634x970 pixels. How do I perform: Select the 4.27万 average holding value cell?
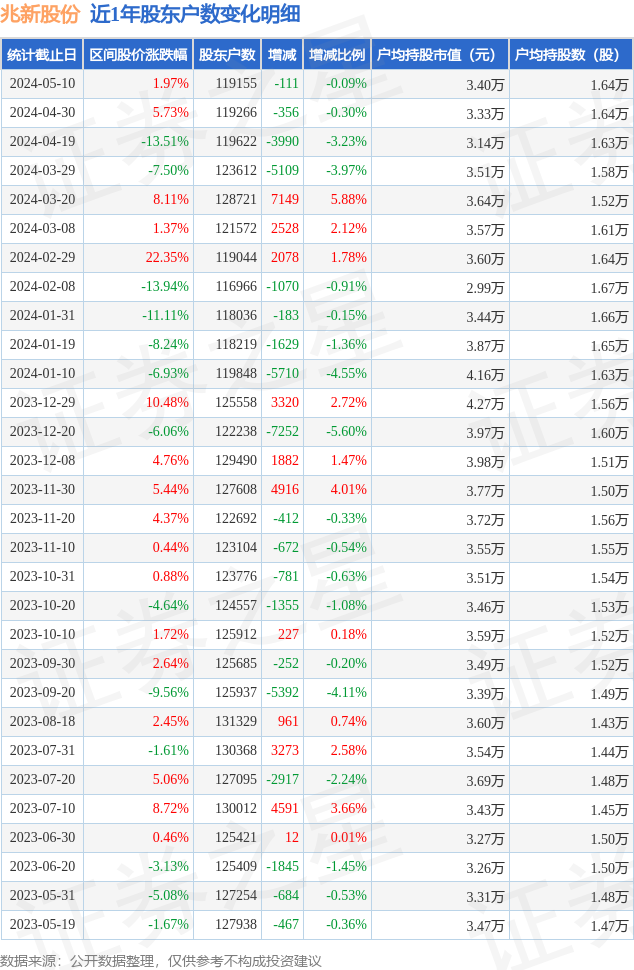[485, 403]
